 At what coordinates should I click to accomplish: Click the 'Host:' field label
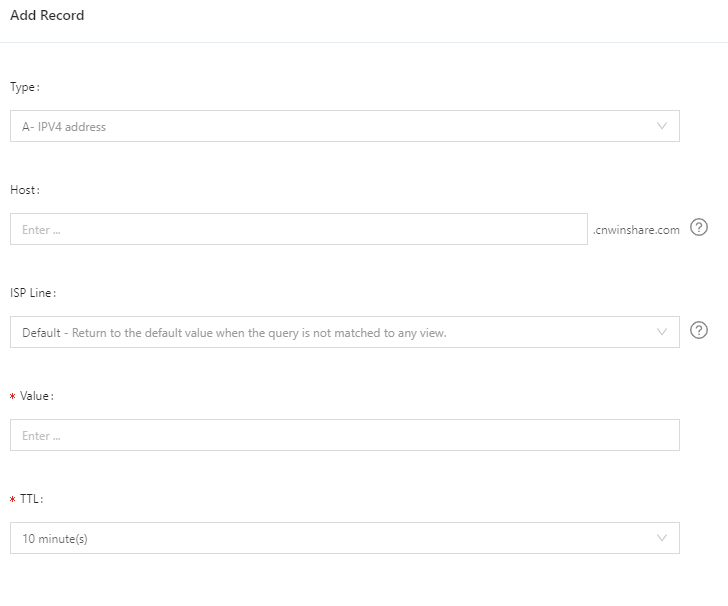[25, 190]
